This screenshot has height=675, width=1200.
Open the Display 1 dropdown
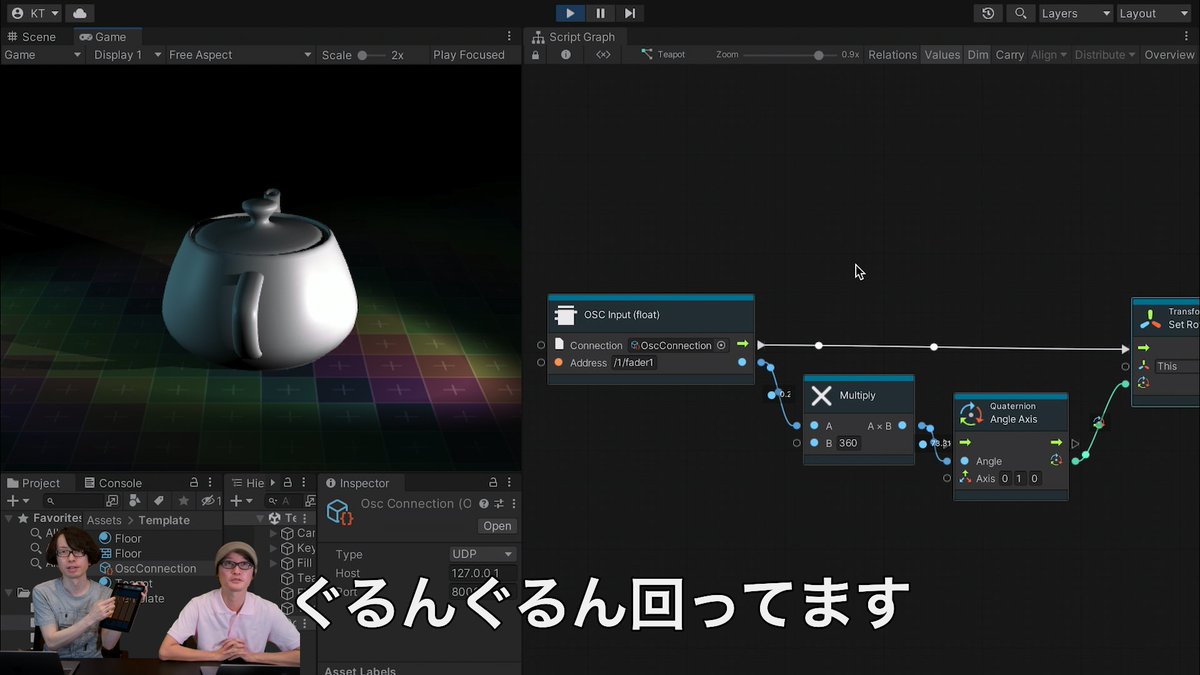point(128,55)
